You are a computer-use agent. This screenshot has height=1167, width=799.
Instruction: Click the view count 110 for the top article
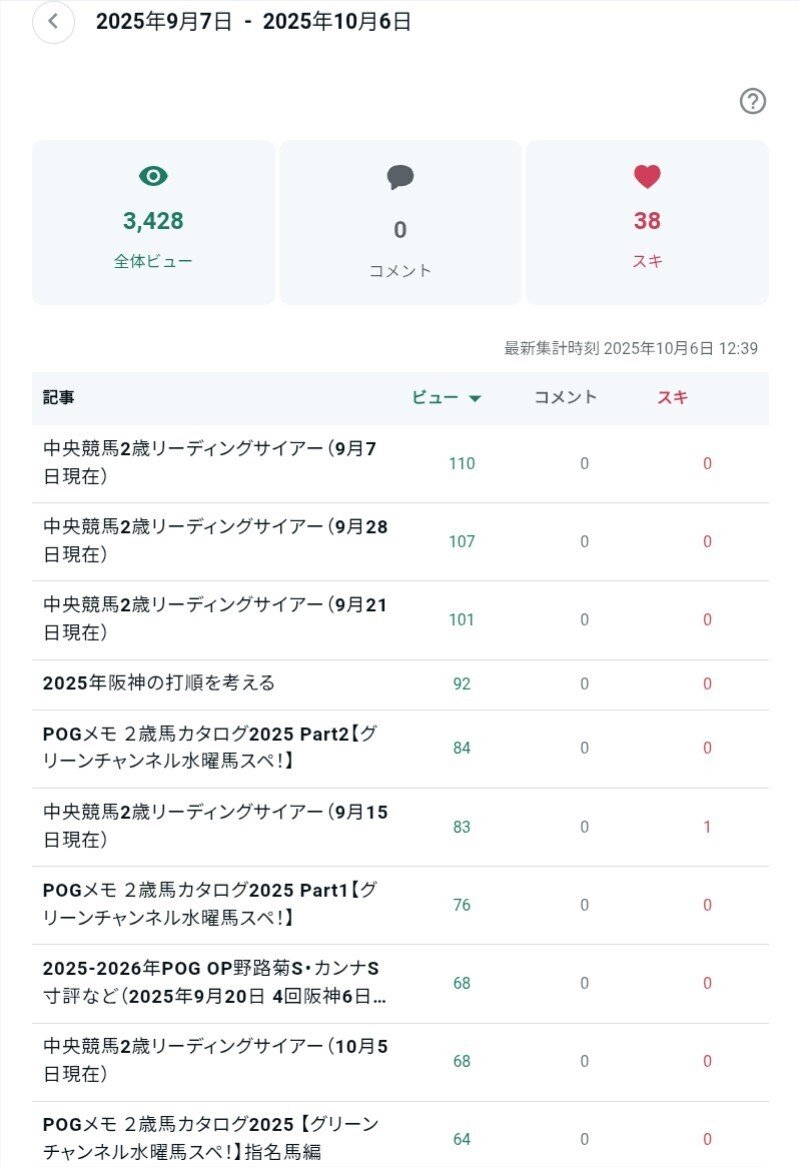(462, 464)
